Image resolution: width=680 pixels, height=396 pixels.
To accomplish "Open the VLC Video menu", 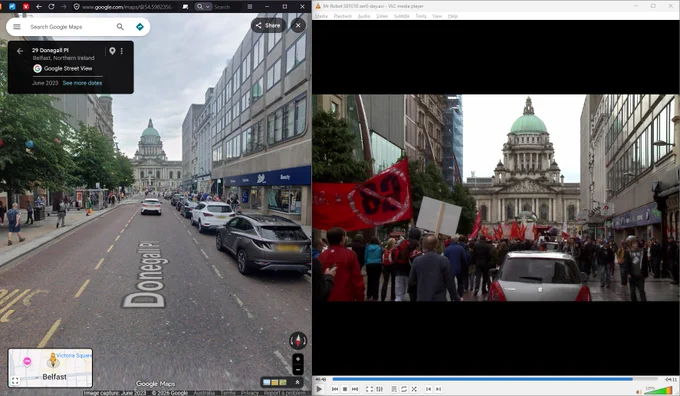I will click(382, 16).
